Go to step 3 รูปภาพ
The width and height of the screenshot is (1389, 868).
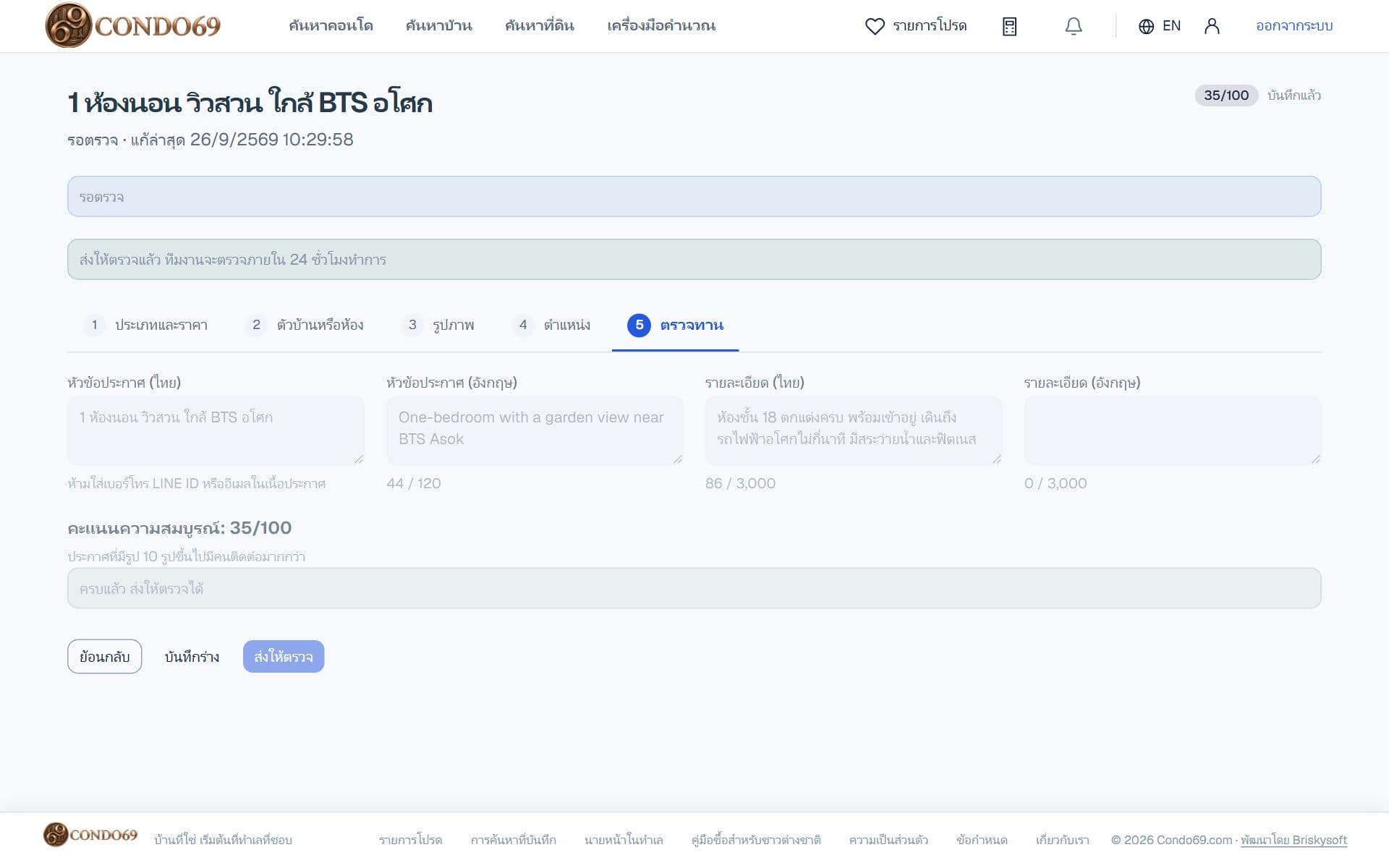click(438, 325)
